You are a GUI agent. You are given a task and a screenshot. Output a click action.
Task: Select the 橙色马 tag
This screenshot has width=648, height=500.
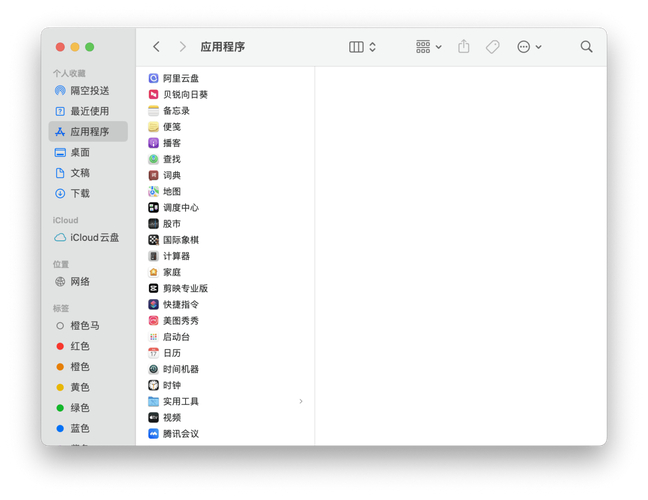coord(88,326)
